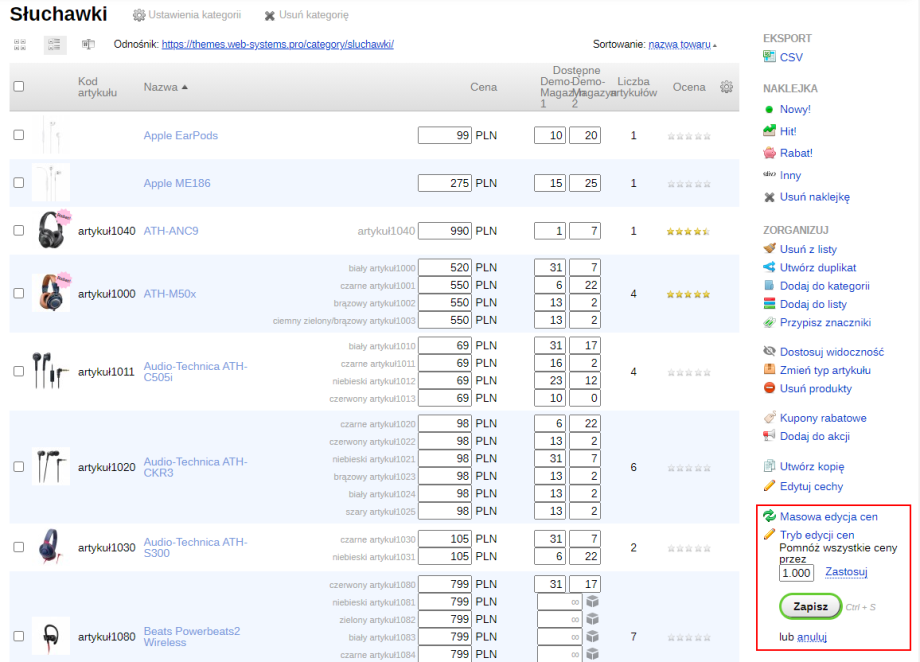Viewport: 920px width, 662px height.
Task: Sort by Kod artykułu column header
Action: coord(97,87)
